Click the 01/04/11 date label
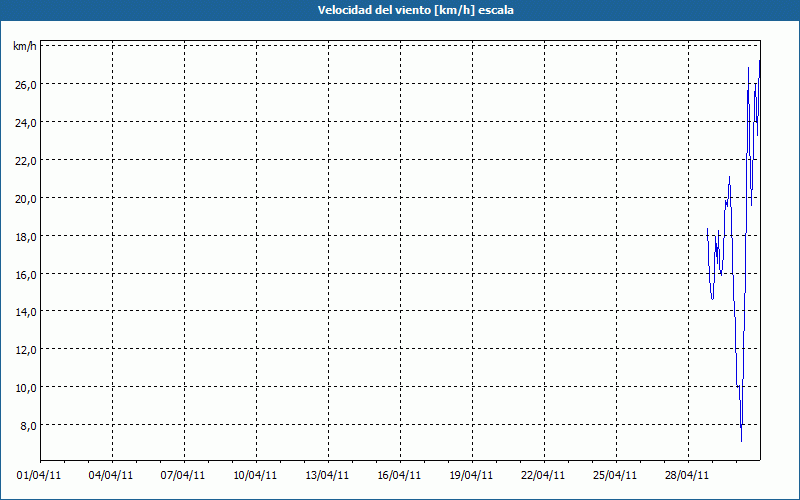This screenshot has height=500, width=800. (39, 475)
